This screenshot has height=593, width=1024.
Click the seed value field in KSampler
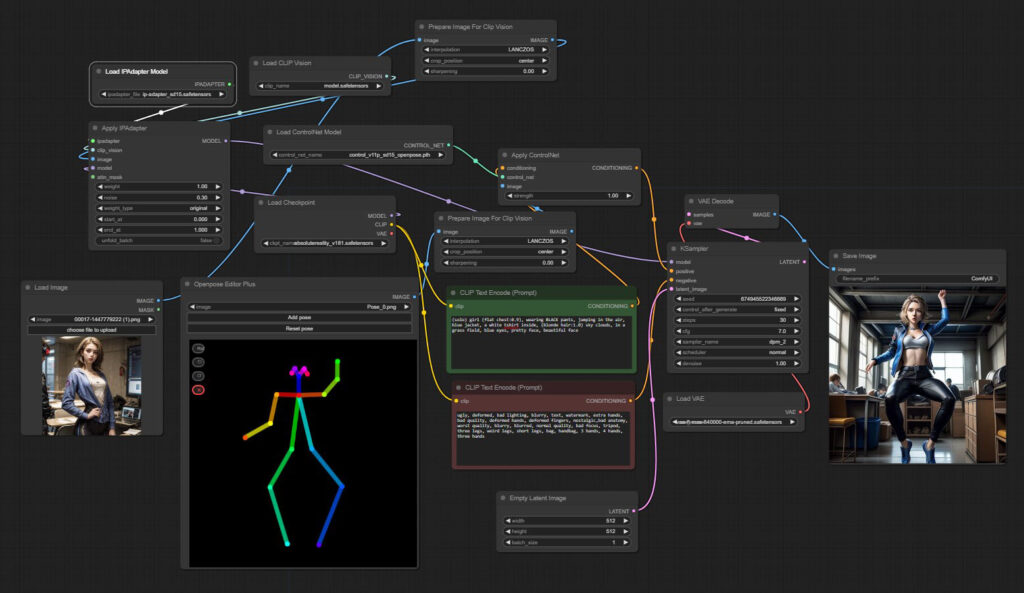737,299
